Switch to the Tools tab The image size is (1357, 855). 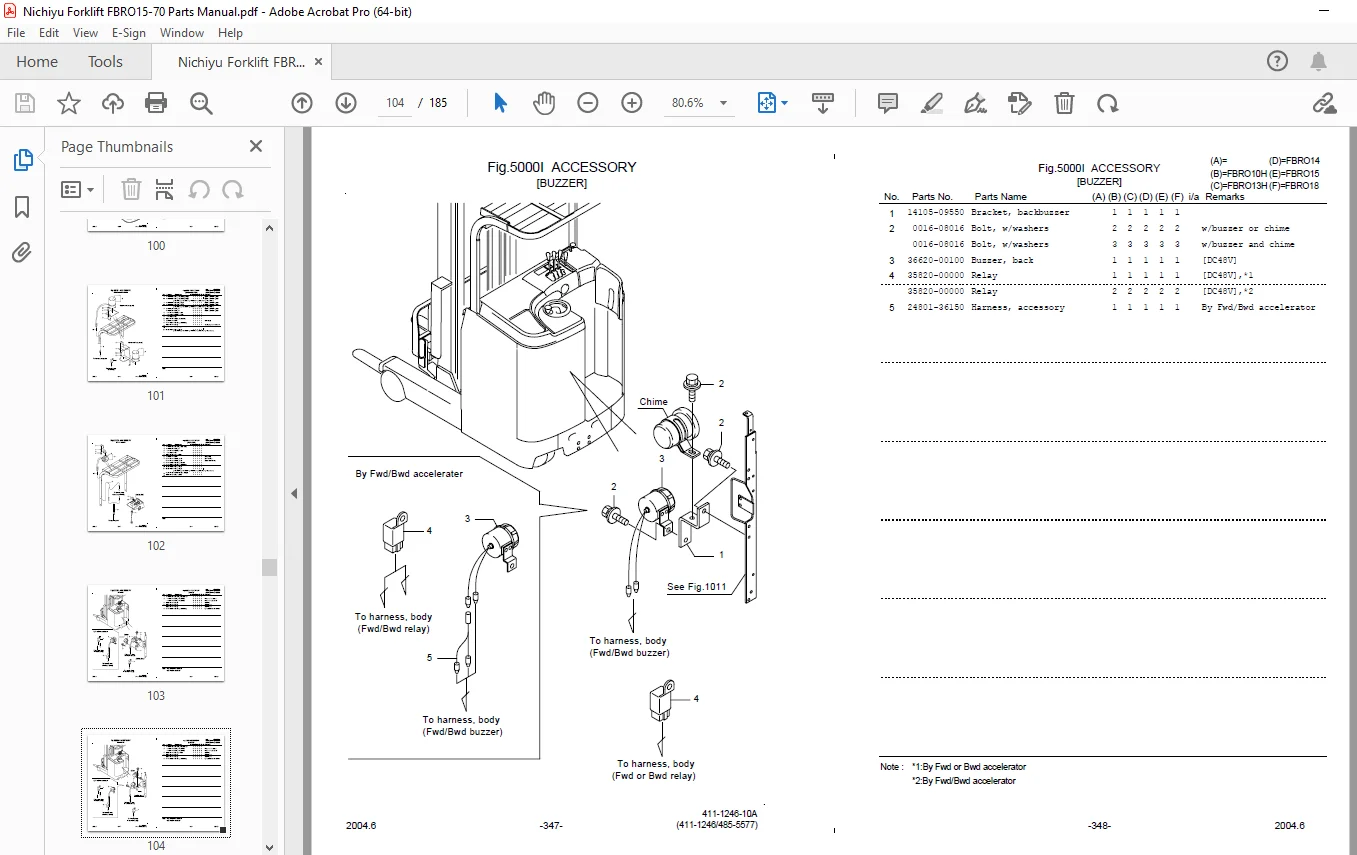[105, 61]
